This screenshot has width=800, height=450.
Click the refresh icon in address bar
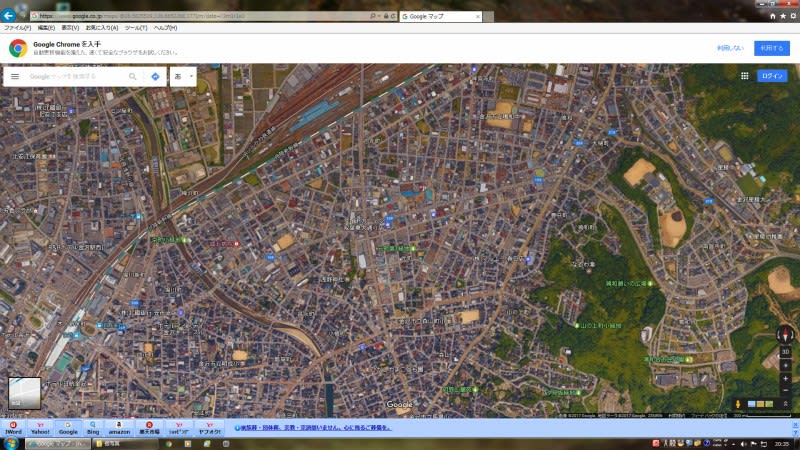393,16
